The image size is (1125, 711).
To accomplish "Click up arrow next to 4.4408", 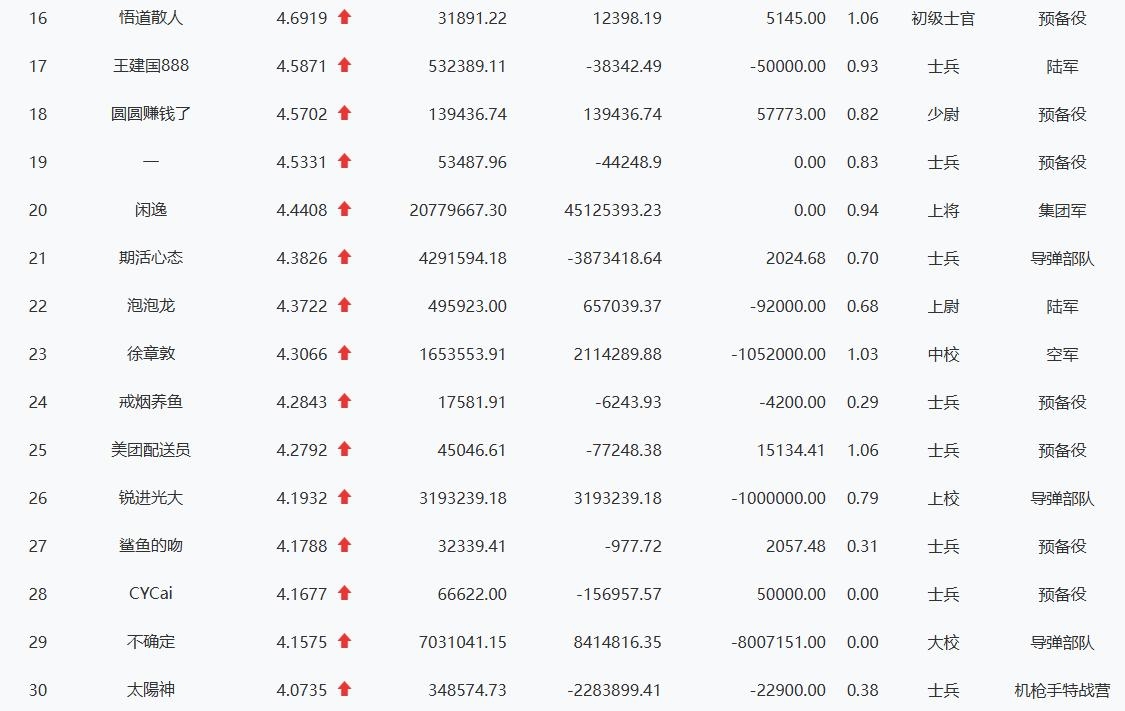I will (x=344, y=209).
